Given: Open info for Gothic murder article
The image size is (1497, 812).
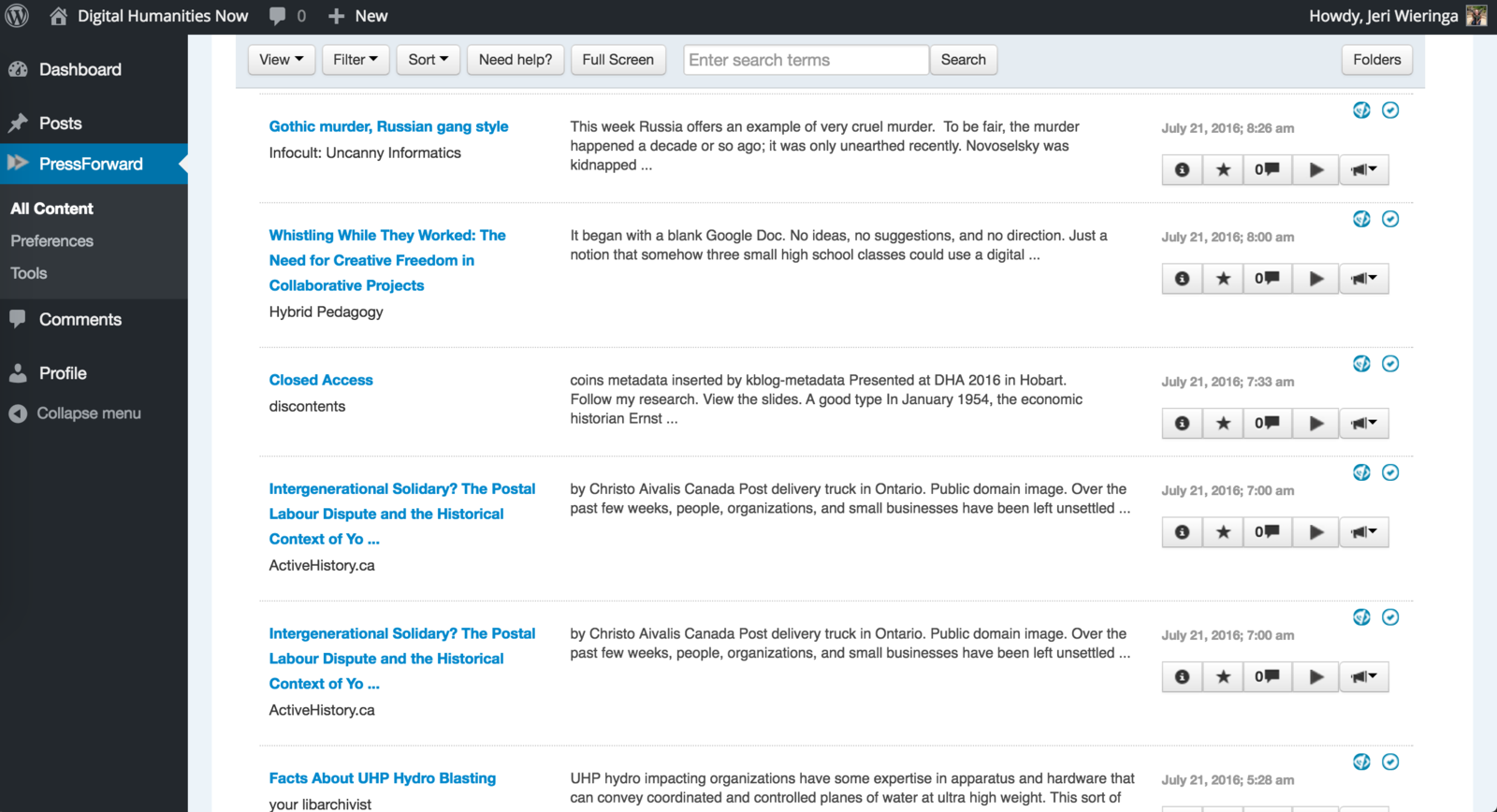Looking at the screenshot, I should 1183,169.
